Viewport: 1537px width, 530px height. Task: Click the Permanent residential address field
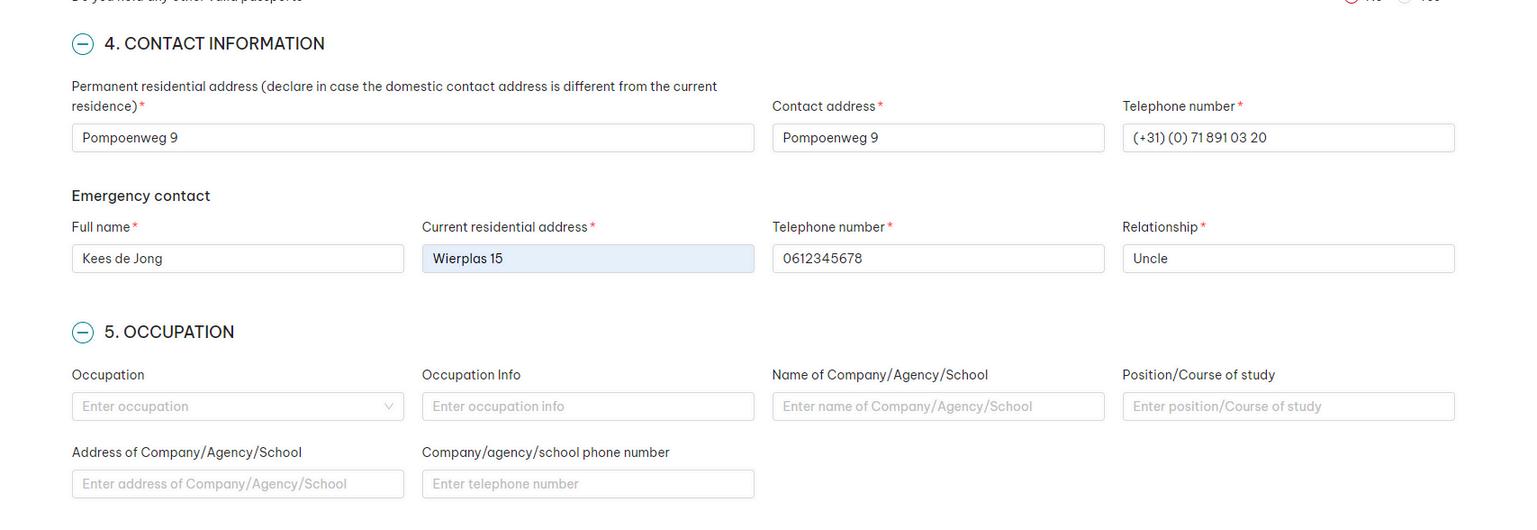(412, 138)
